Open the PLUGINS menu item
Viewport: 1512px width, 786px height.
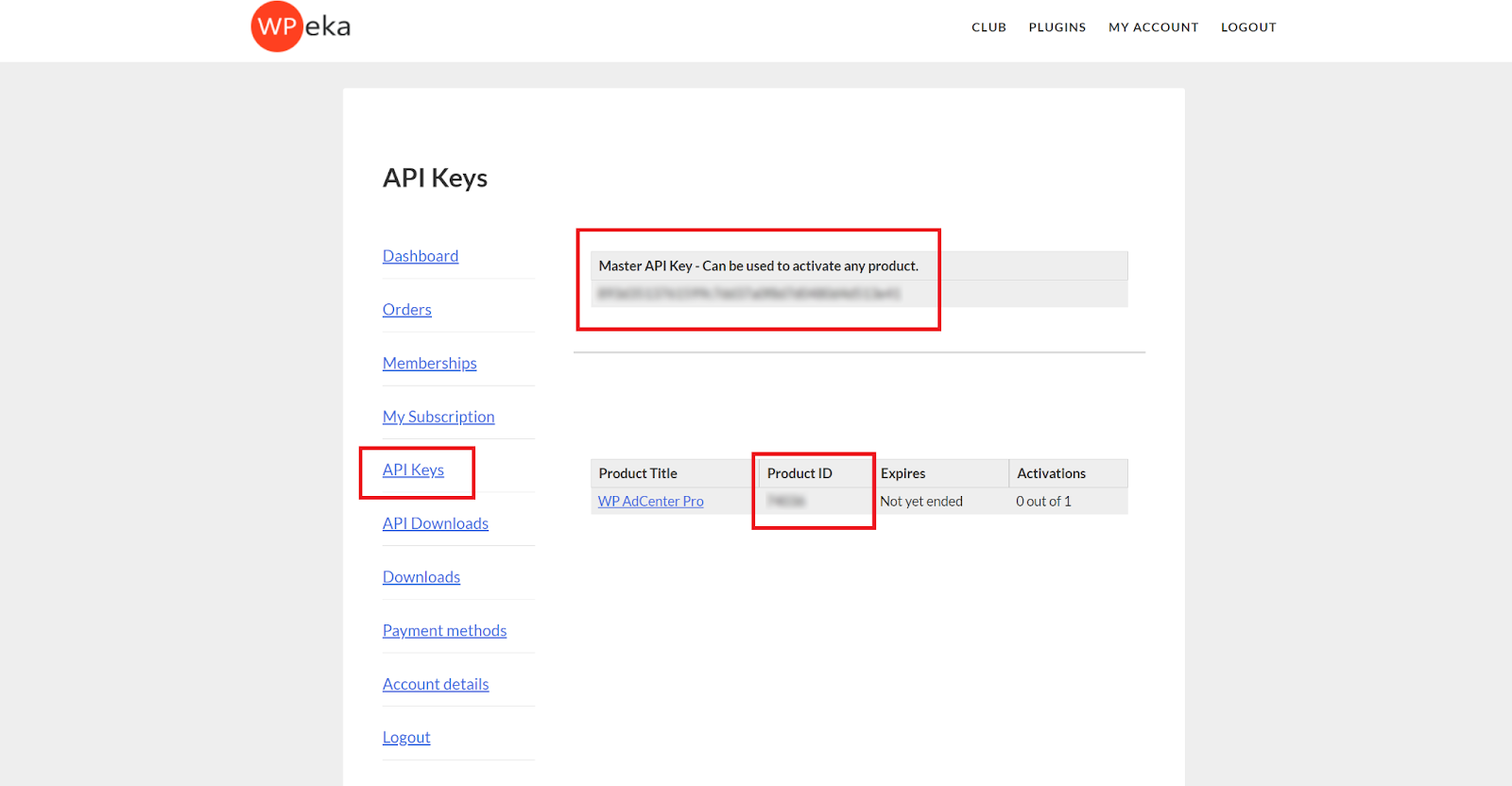(x=1057, y=27)
